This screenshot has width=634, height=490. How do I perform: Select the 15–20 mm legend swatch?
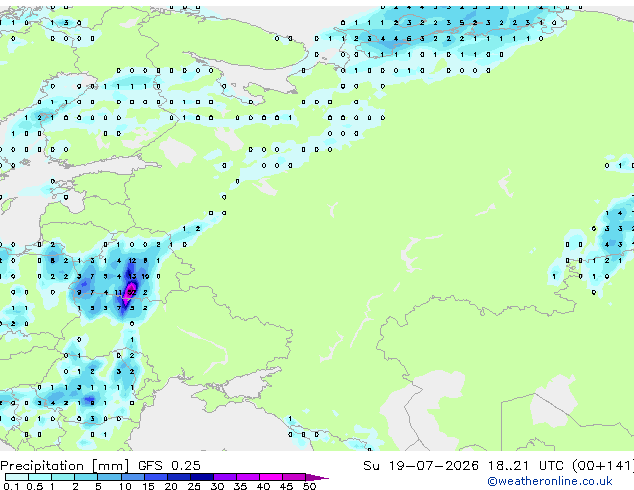[155, 477]
